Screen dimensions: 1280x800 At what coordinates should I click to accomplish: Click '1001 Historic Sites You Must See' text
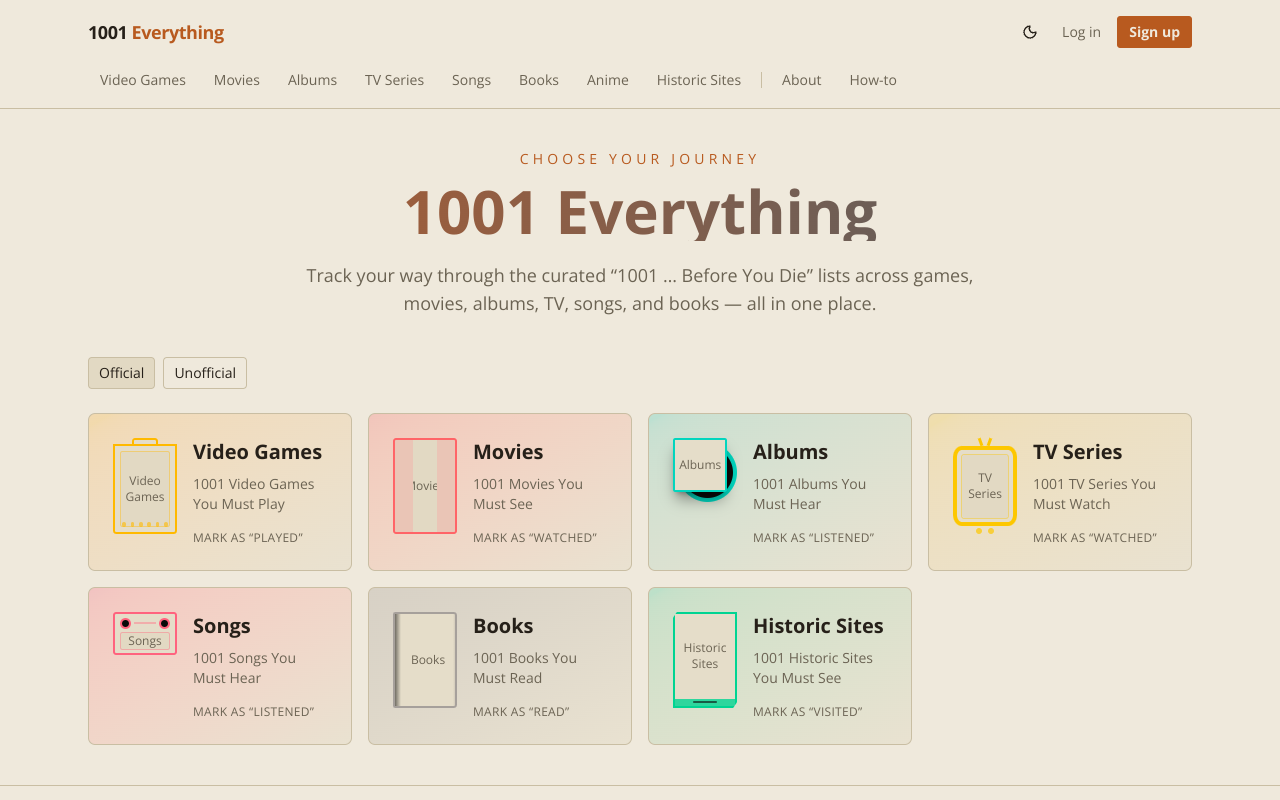point(813,668)
